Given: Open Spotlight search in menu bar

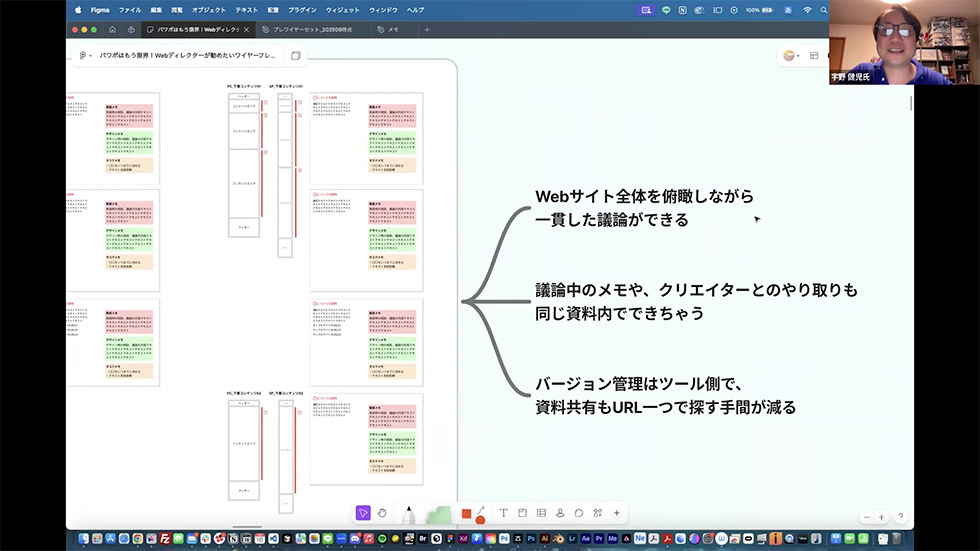Looking at the screenshot, I should (824, 10).
